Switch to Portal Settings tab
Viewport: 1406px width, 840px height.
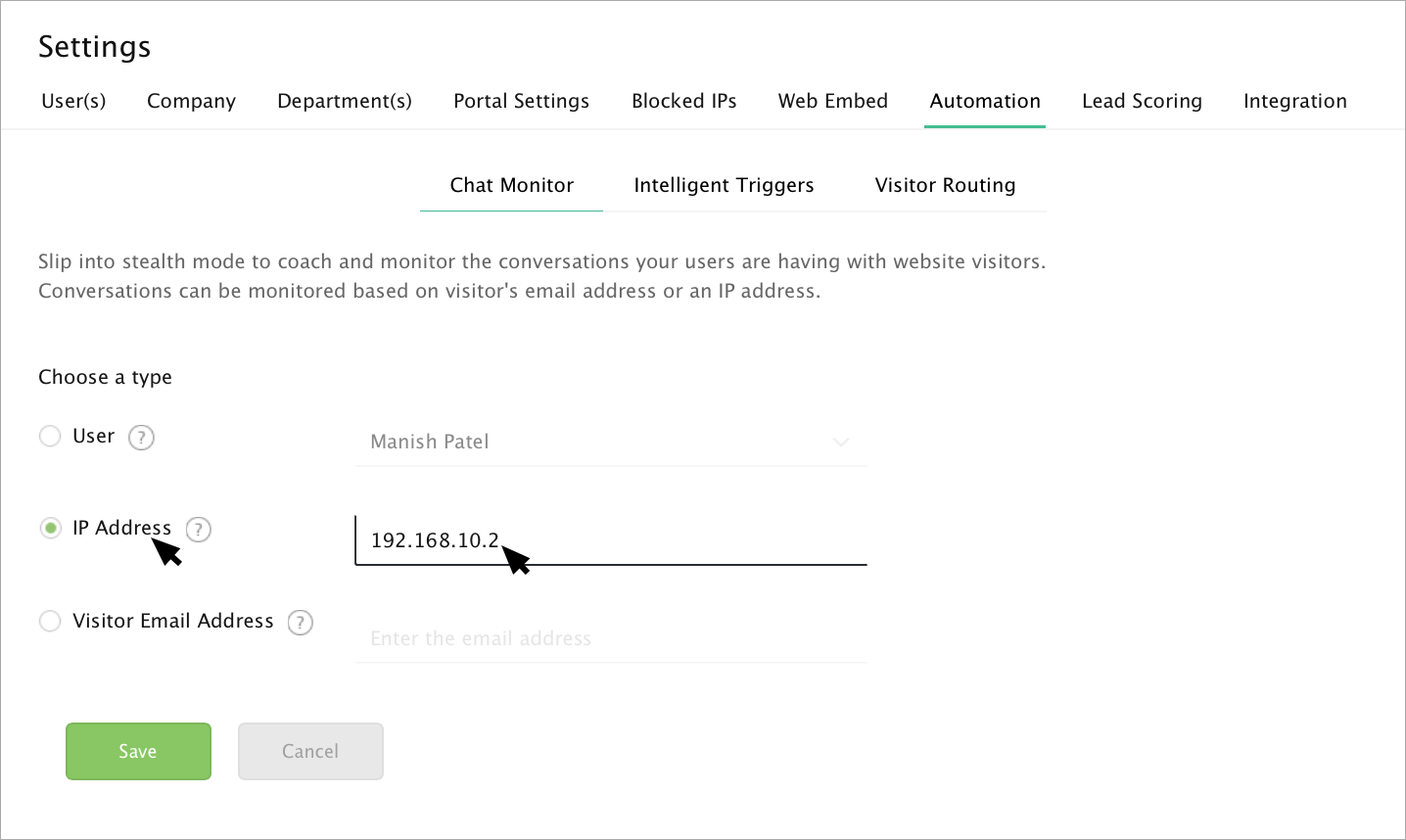point(521,102)
